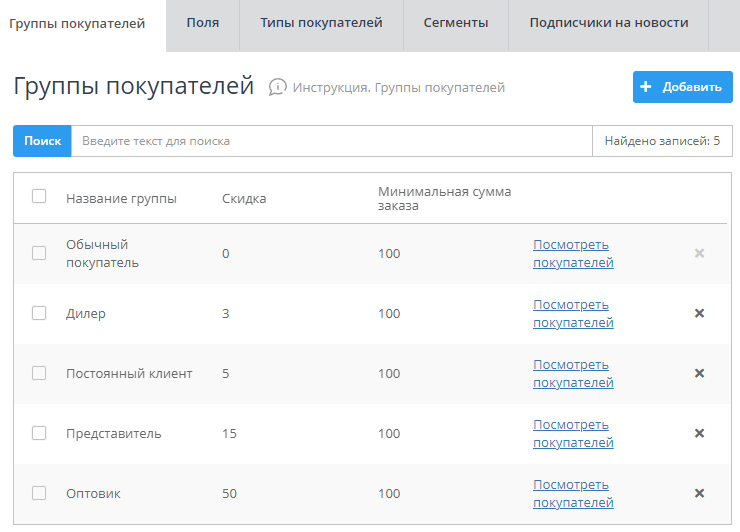Focus the search text input field
The height and width of the screenshot is (532, 740).
[330, 141]
